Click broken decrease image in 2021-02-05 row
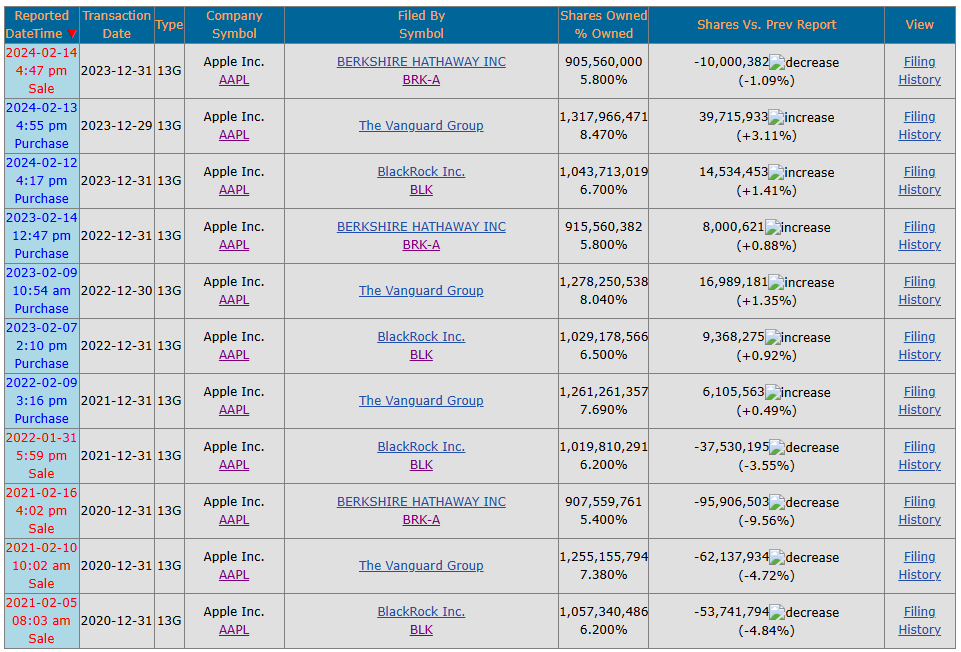 coord(777,612)
